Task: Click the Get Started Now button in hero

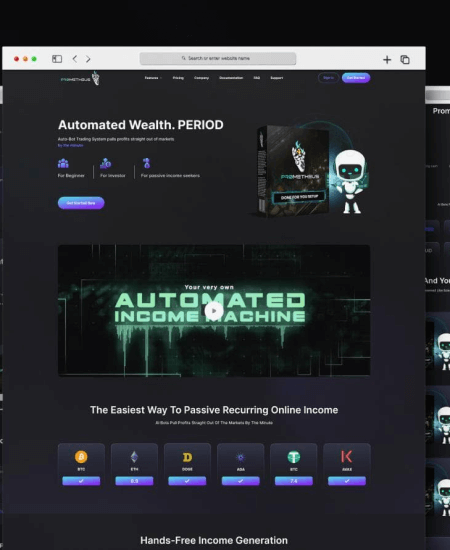Action: 81,203
